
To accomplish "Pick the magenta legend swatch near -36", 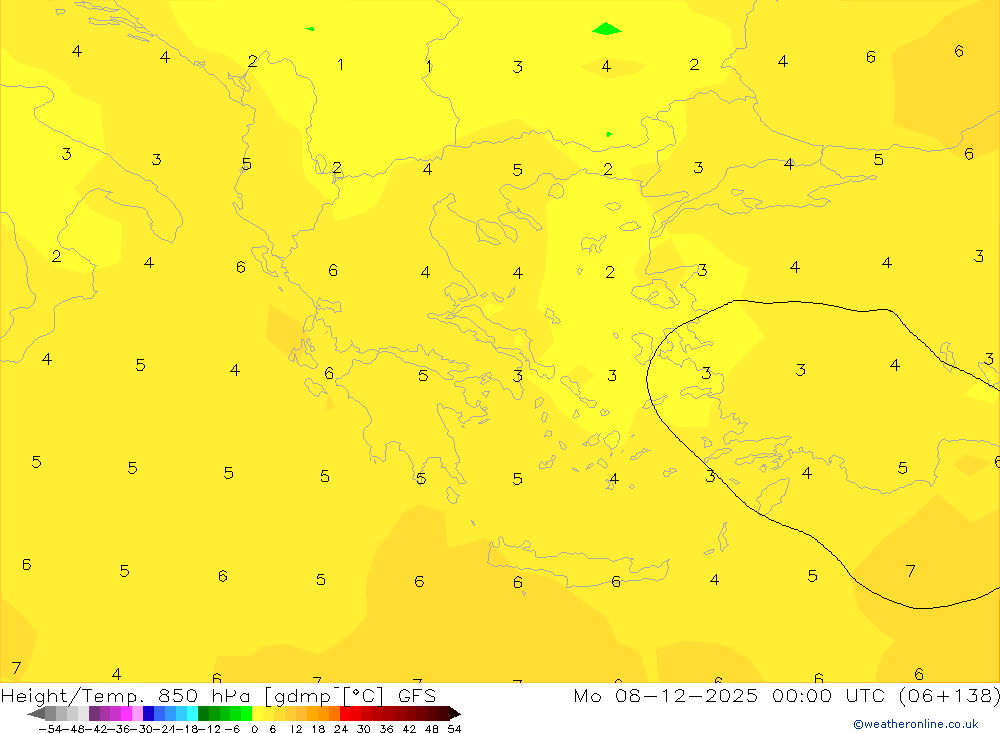I will pos(126,713).
